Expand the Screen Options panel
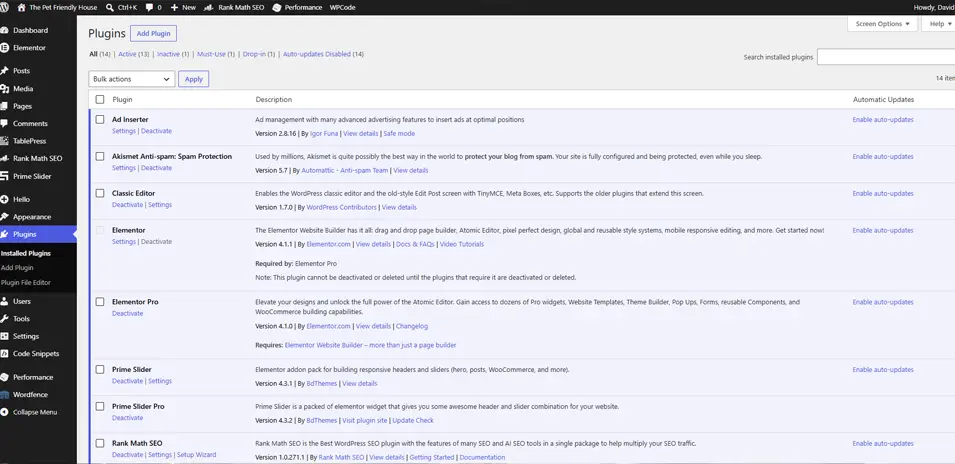The height and width of the screenshot is (464, 955). [882, 24]
